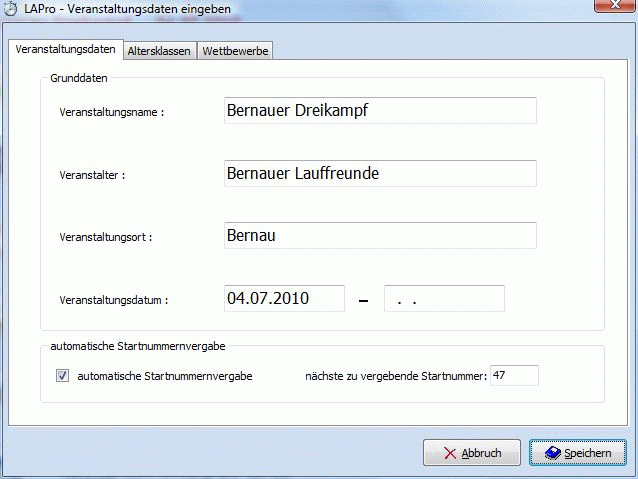The width and height of the screenshot is (638, 479).
Task: Click the 'Veranstaltungsname :' label
Action: click(112, 112)
